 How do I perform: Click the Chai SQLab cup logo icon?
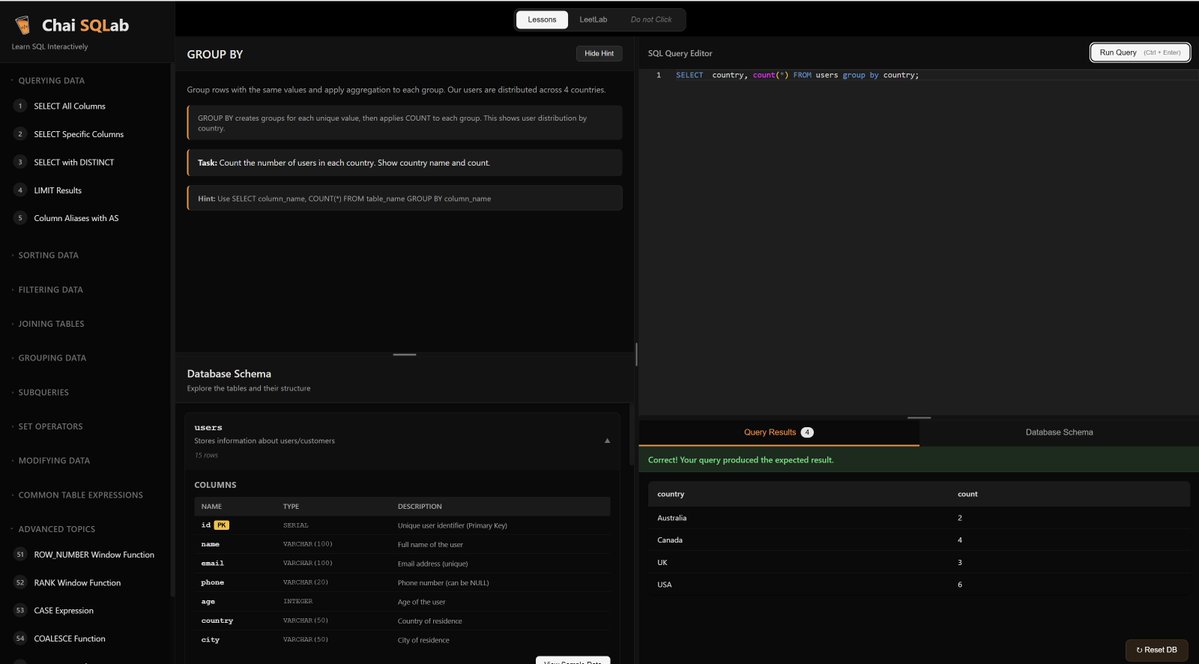click(x=22, y=25)
